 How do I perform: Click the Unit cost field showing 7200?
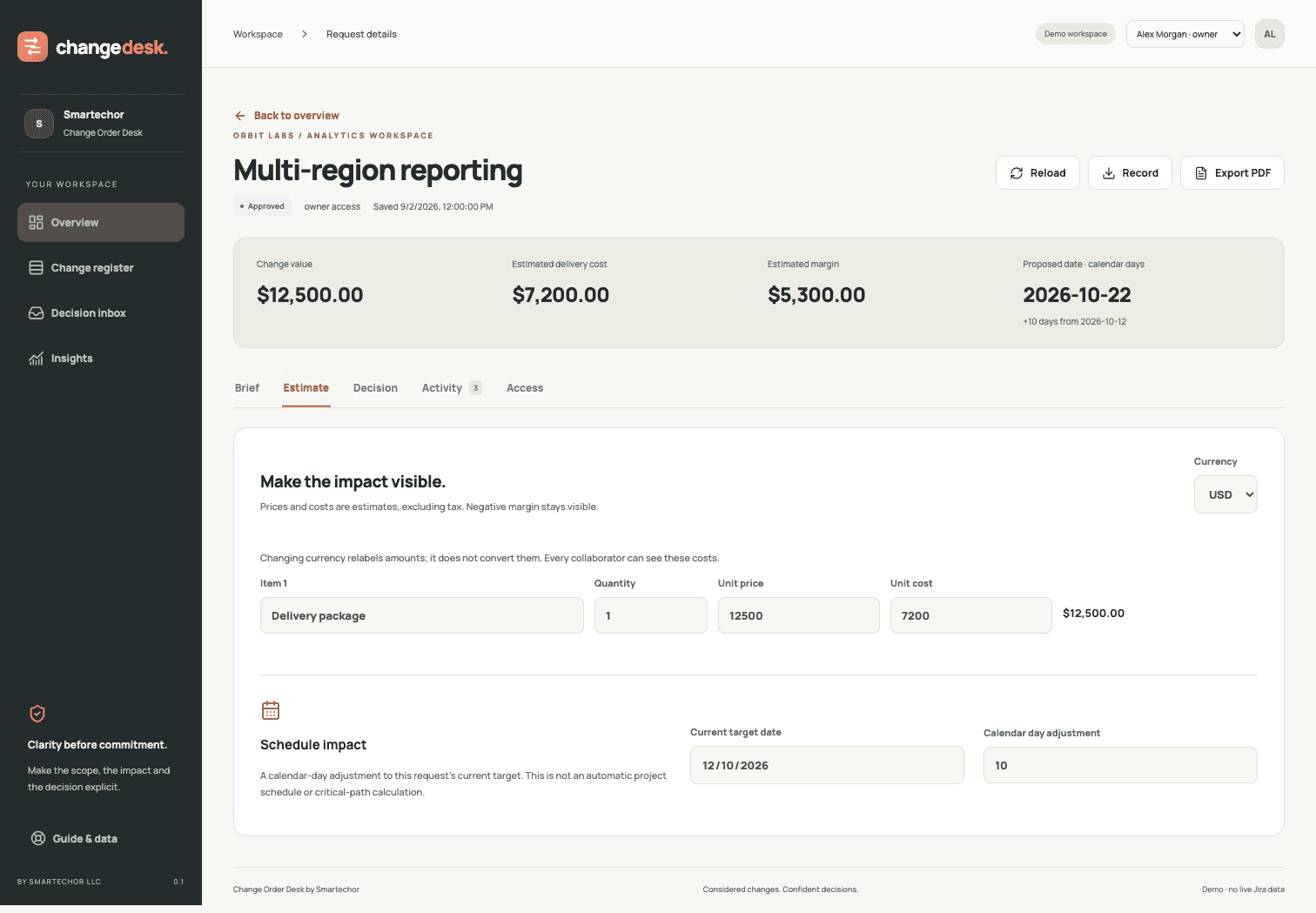pos(971,615)
